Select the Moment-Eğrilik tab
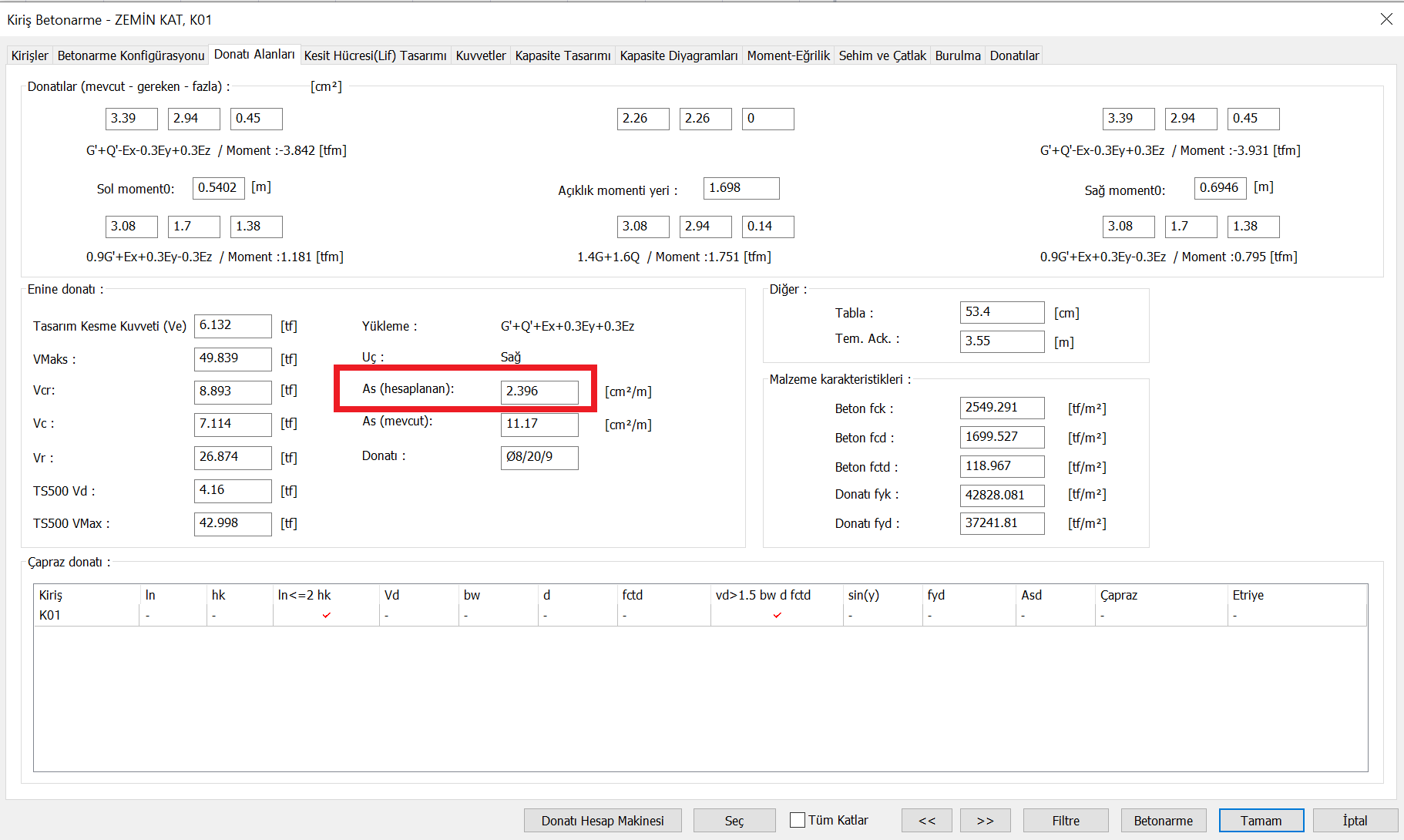 (x=788, y=55)
